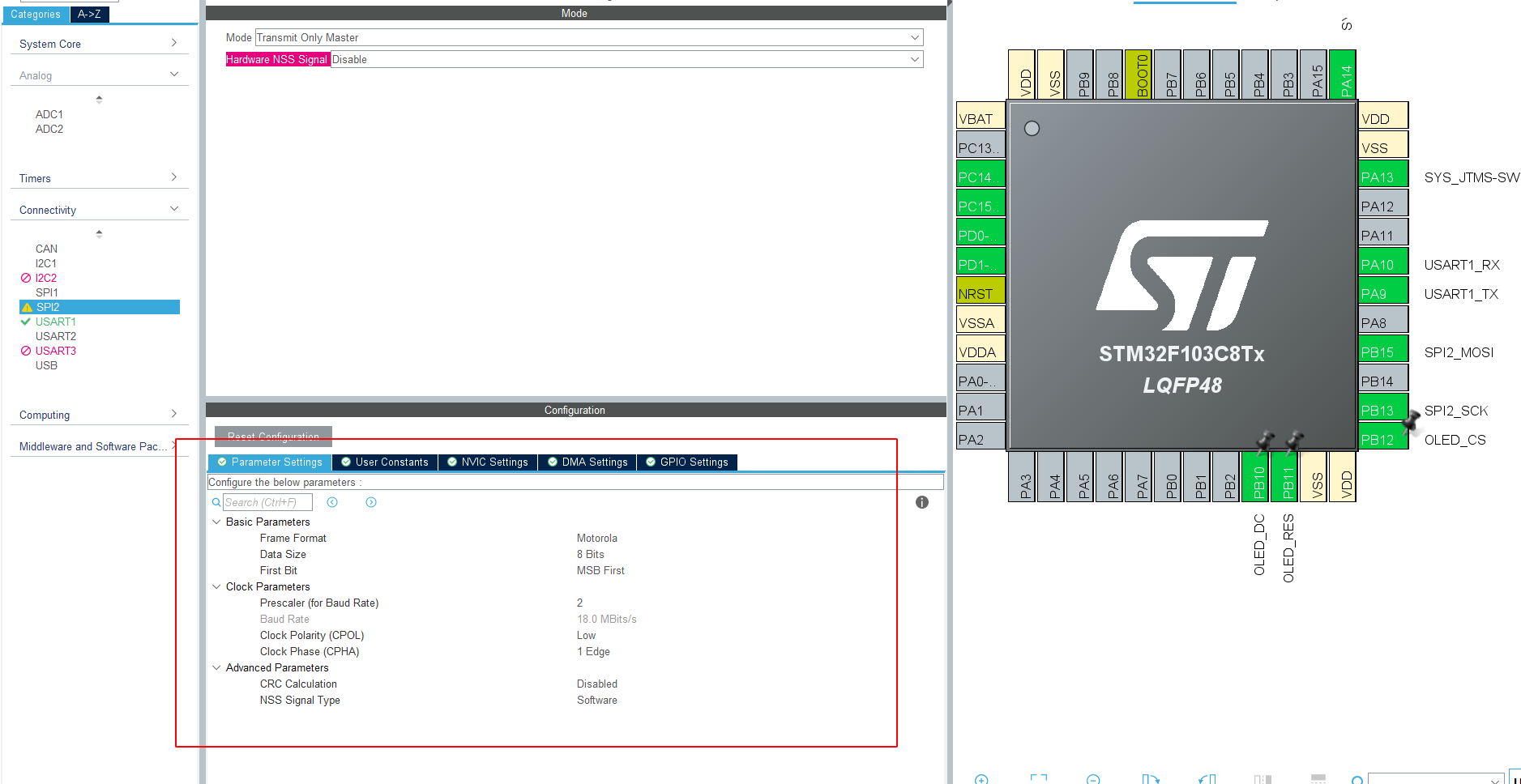The width and height of the screenshot is (1521, 784).
Task: Click the pin marker on PB10
Action: [1265, 441]
